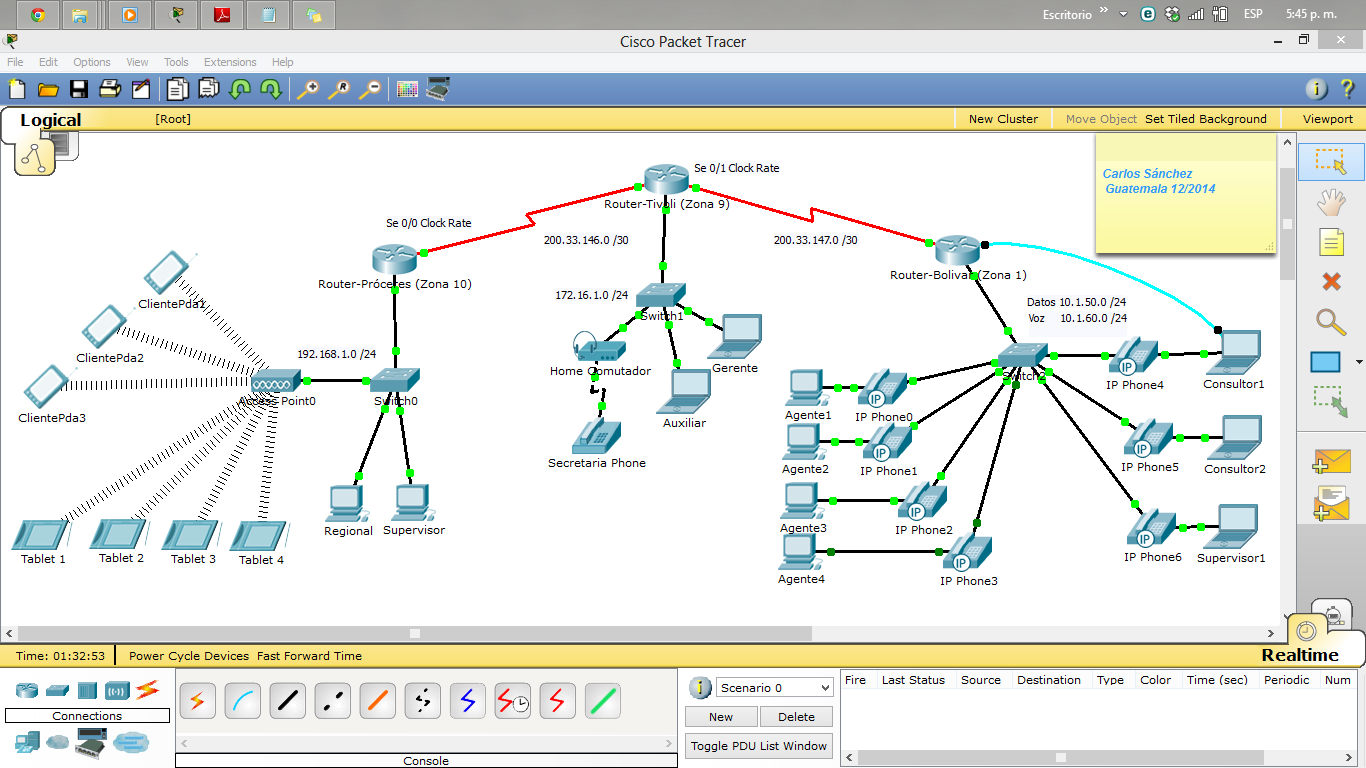The width and height of the screenshot is (1366, 768).
Task: Select the Serial DCE connection type
Action: (512, 700)
